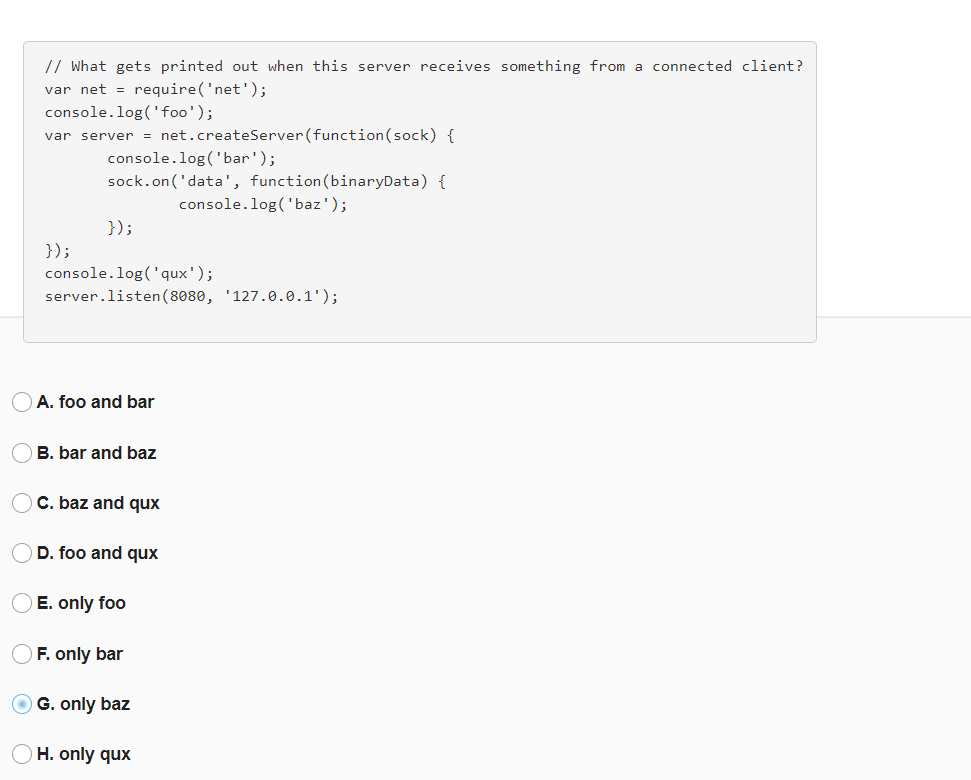971x780 pixels.
Task: Click the console.log('foo') line
Action: [128, 112]
